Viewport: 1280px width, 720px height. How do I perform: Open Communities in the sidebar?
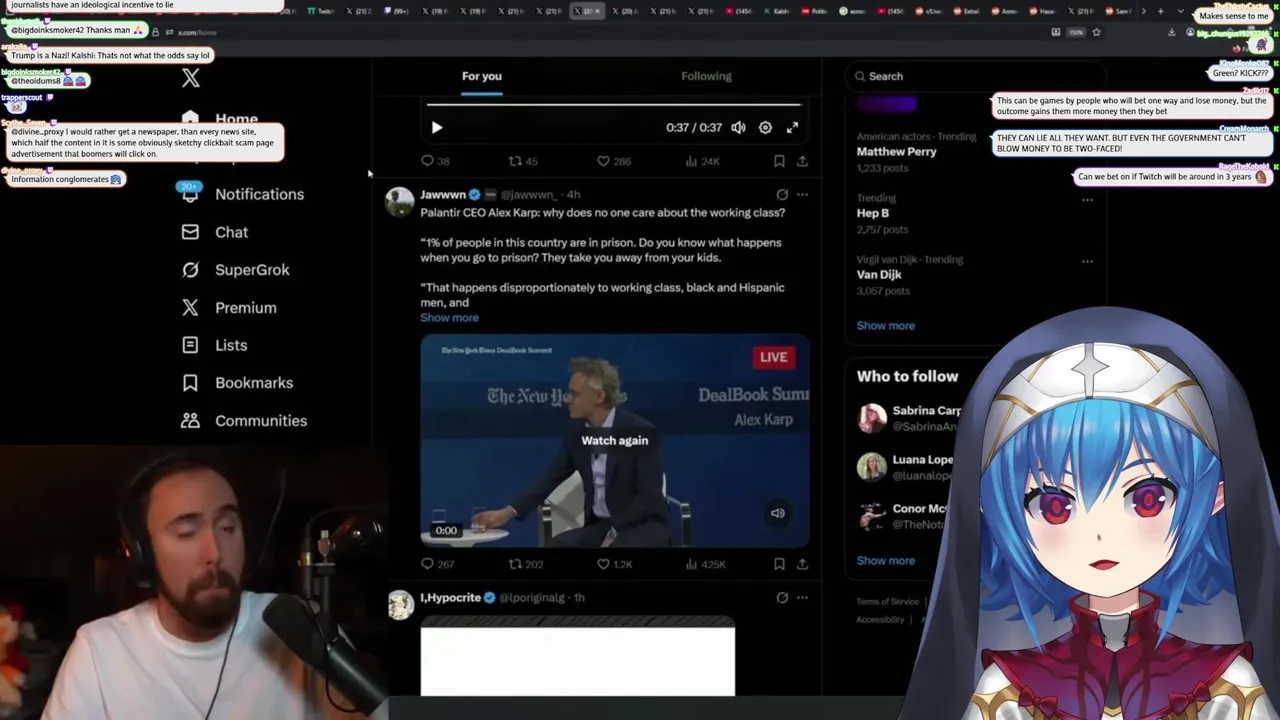tap(244, 421)
